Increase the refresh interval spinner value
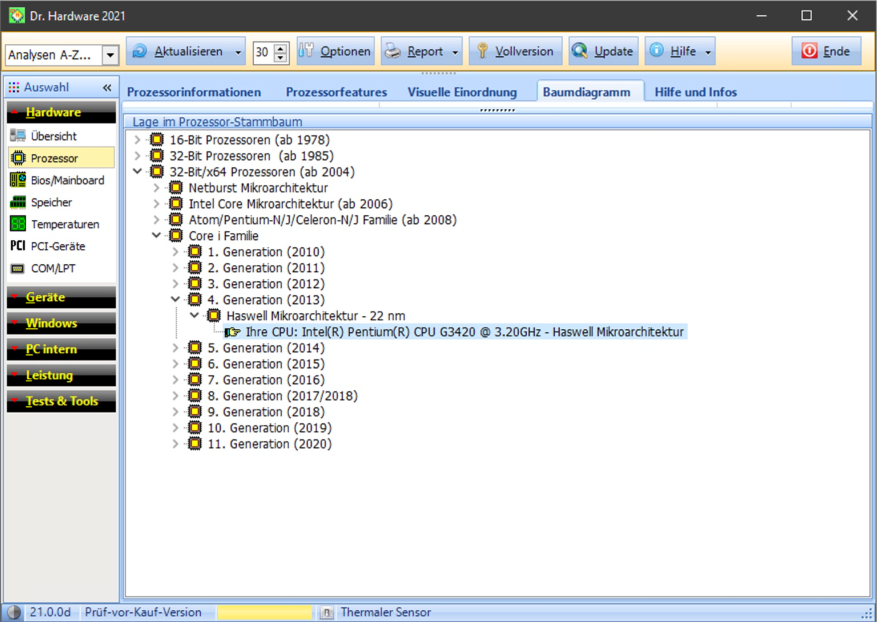The height and width of the screenshot is (622, 877). pos(281,47)
